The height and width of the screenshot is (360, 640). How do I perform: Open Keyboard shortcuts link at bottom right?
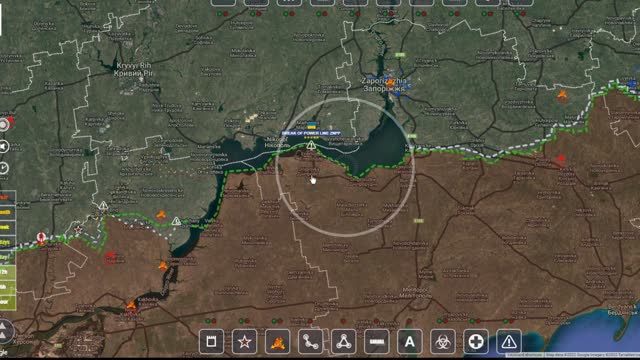(524, 355)
